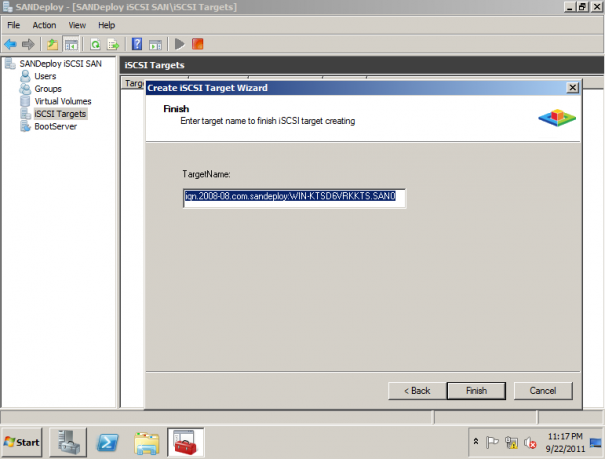Click the orange Stop service icon
The image size is (605, 459).
(198, 44)
